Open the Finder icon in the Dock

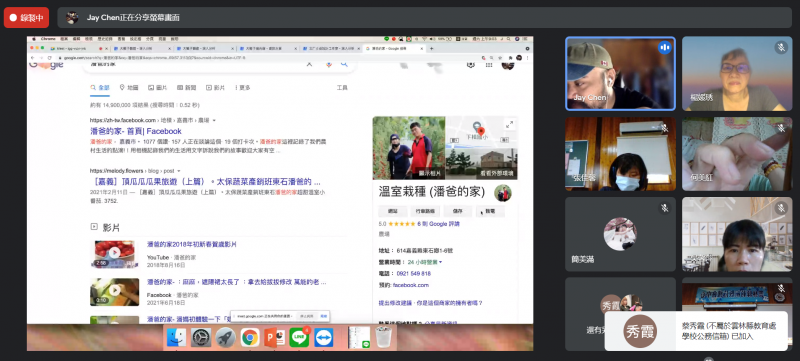point(177,338)
